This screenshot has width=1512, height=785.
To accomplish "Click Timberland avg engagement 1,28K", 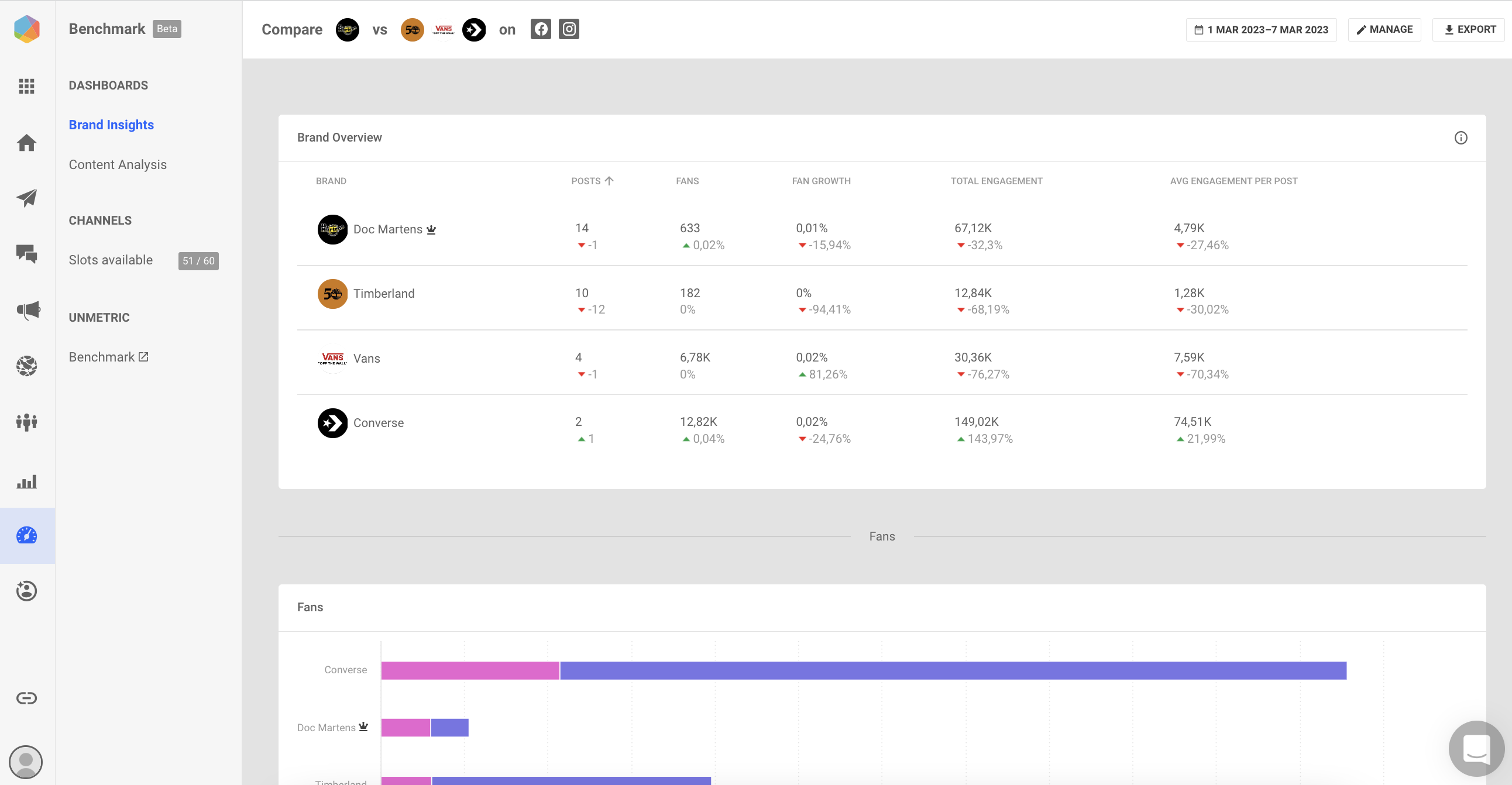I will click(x=1189, y=292).
